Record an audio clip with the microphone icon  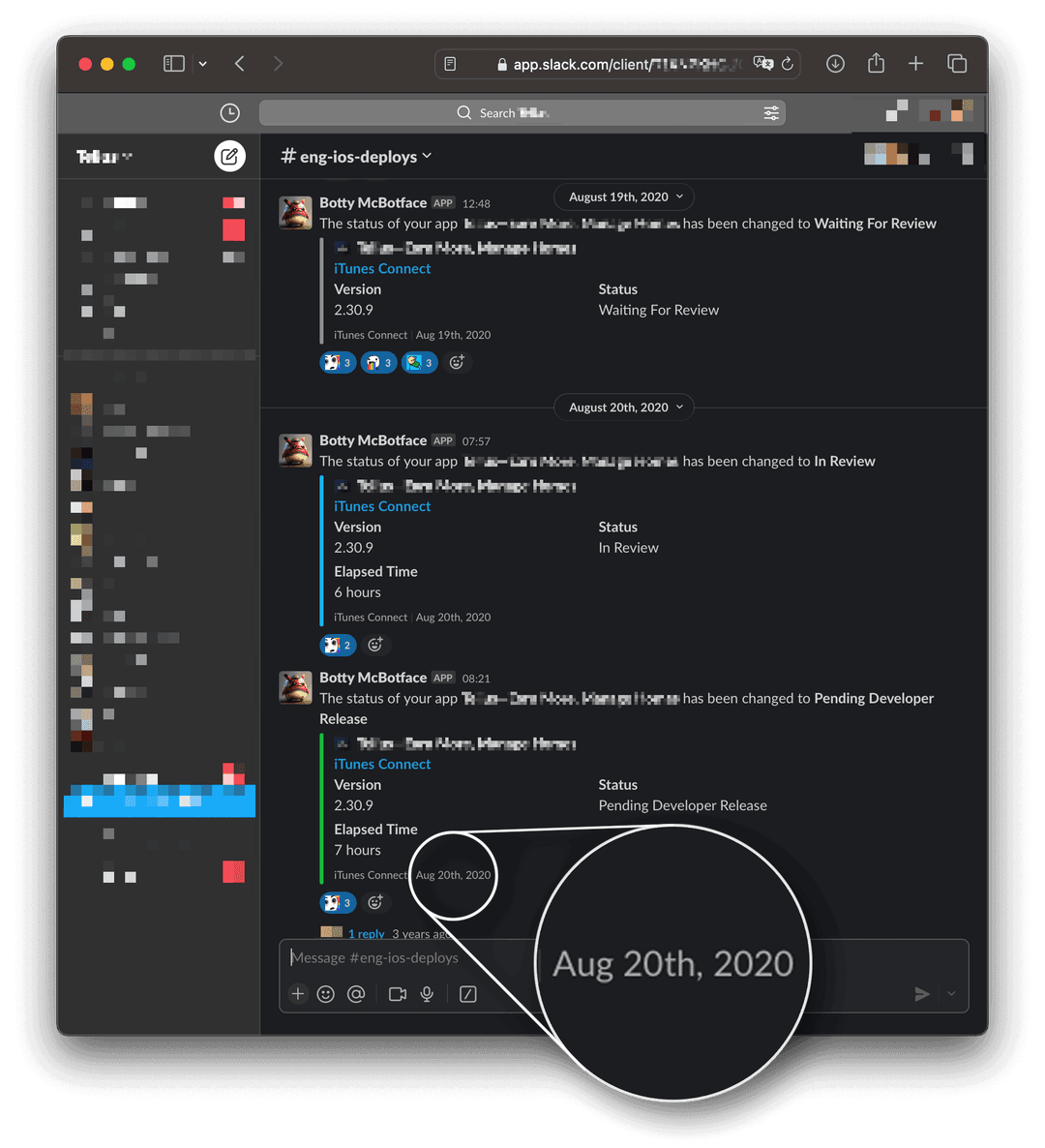coord(427,993)
